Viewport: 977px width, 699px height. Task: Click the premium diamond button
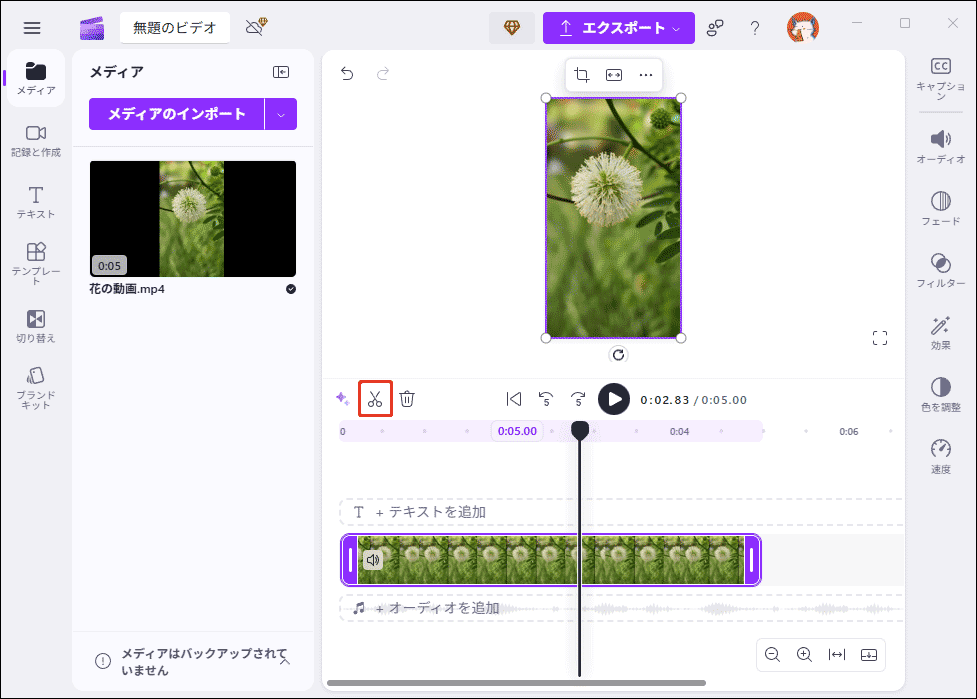click(512, 28)
